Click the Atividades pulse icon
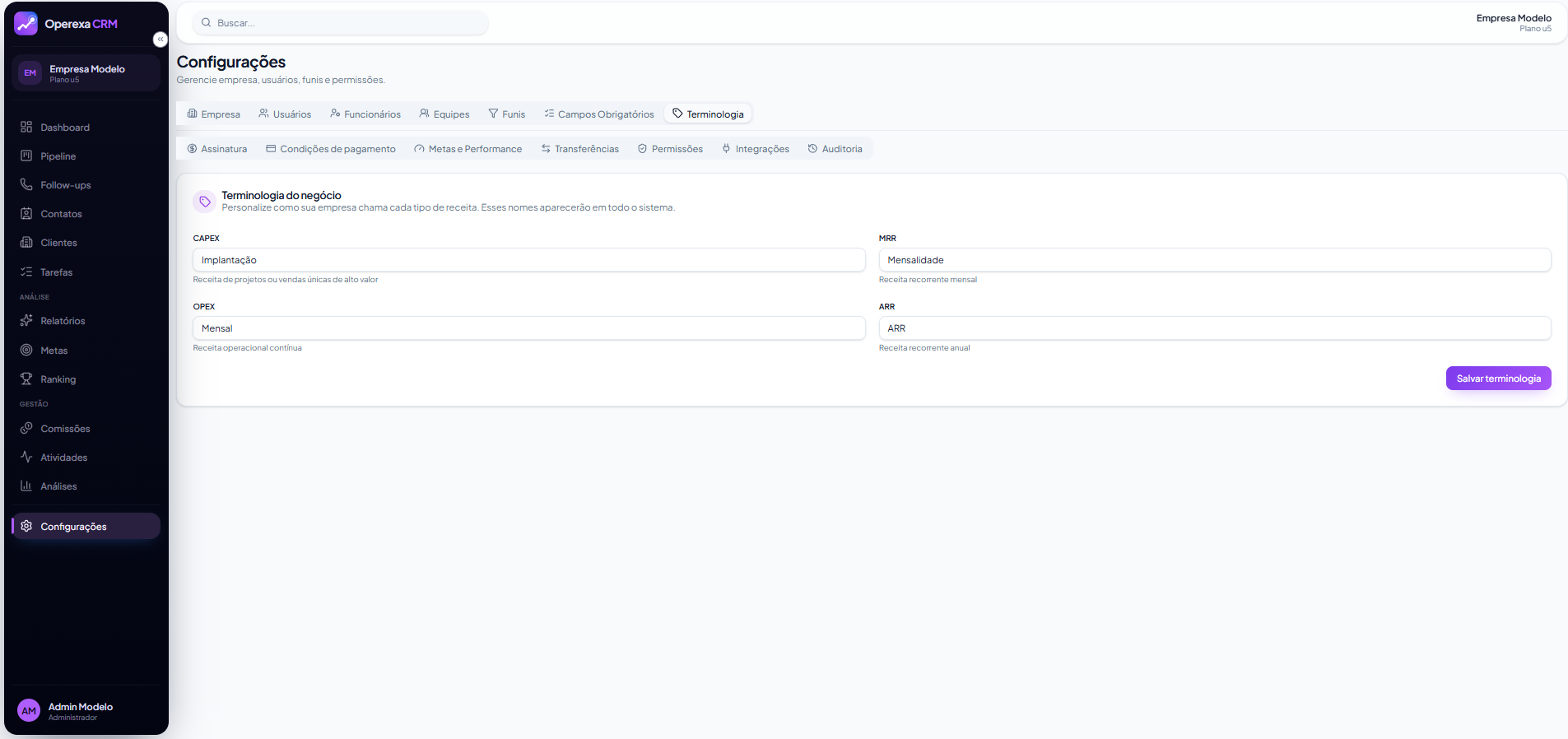Screen dimensions: 1568x739 pos(26,457)
